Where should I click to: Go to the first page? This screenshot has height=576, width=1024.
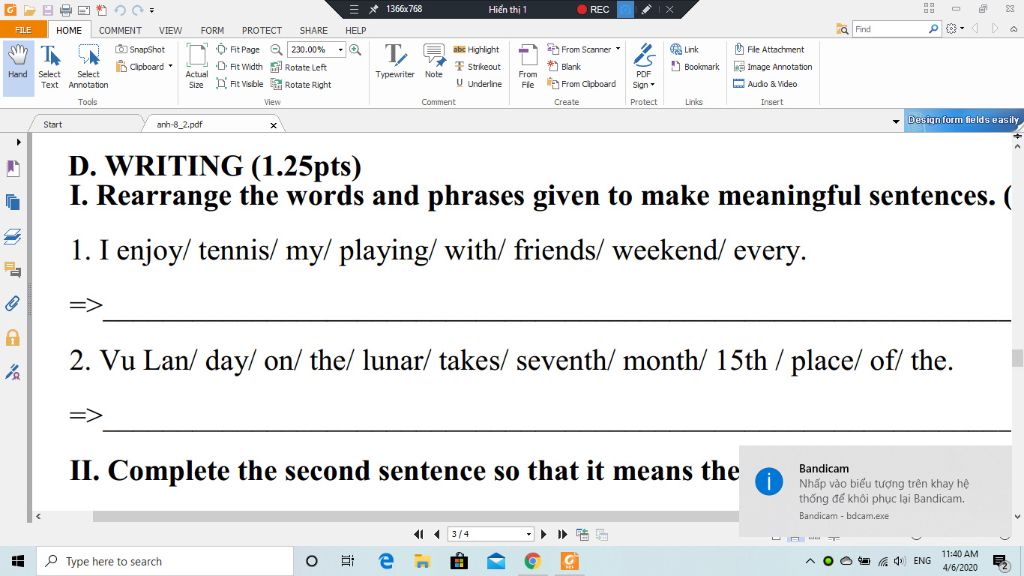tap(419, 534)
